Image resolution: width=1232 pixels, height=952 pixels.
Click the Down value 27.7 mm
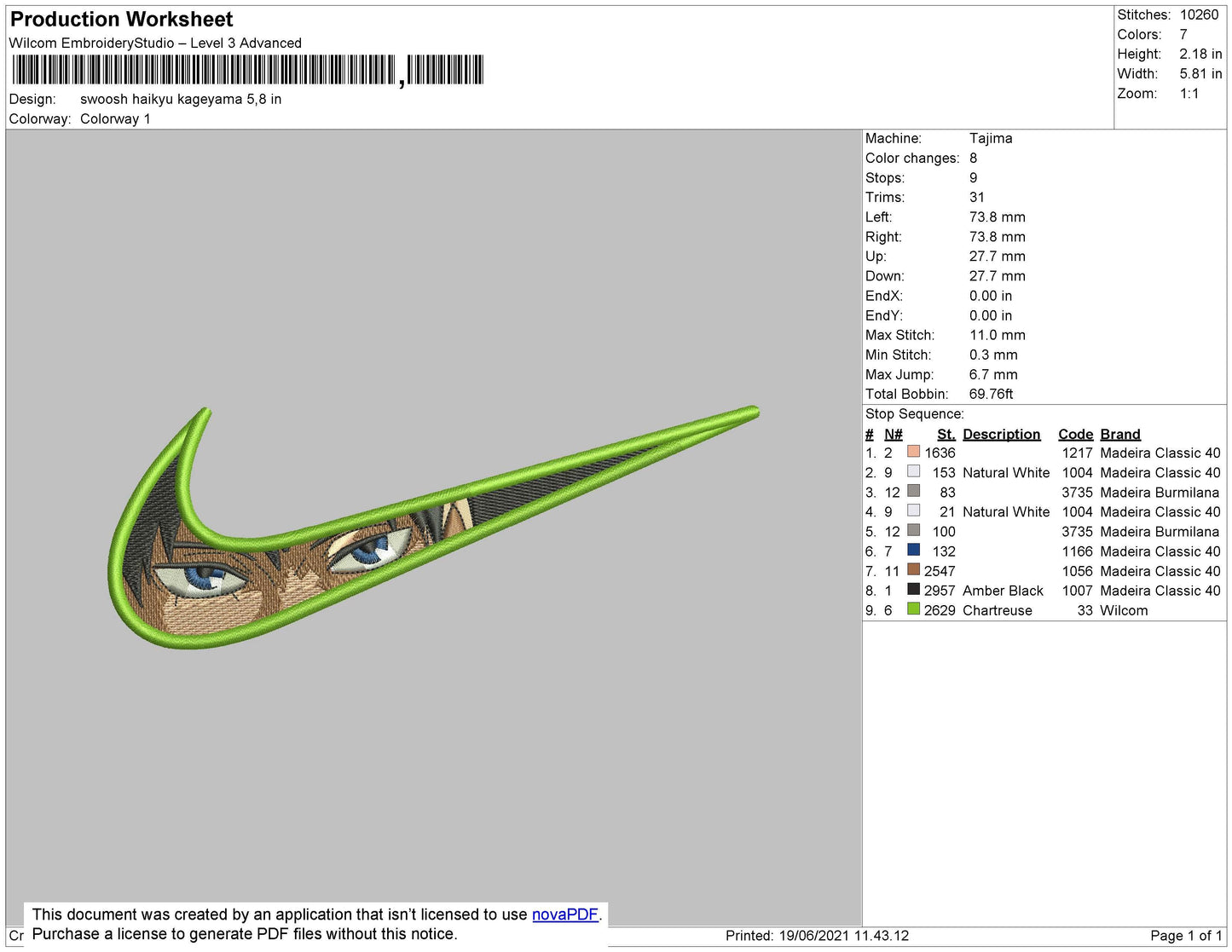click(x=998, y=275)
